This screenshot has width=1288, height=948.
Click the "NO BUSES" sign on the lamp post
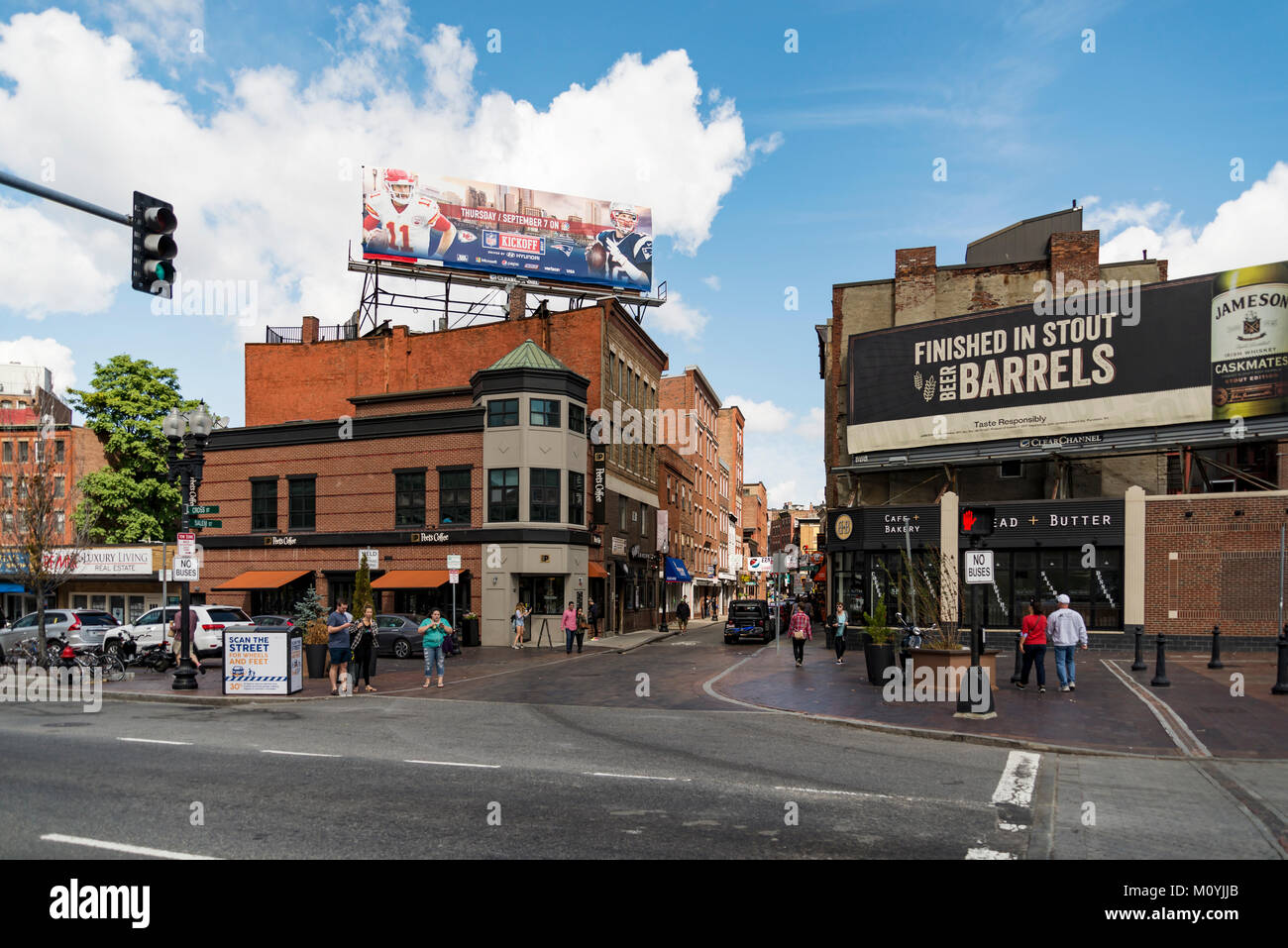(185, 568)
